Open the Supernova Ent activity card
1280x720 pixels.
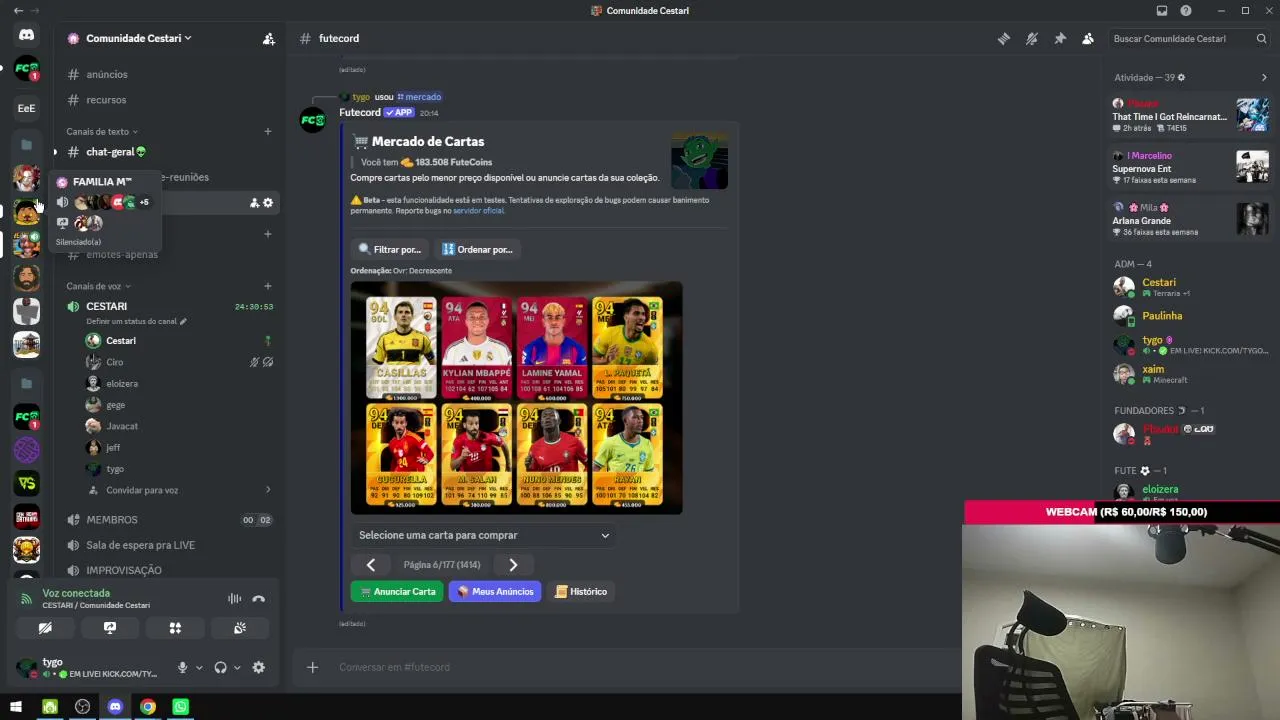(1190, 168)
